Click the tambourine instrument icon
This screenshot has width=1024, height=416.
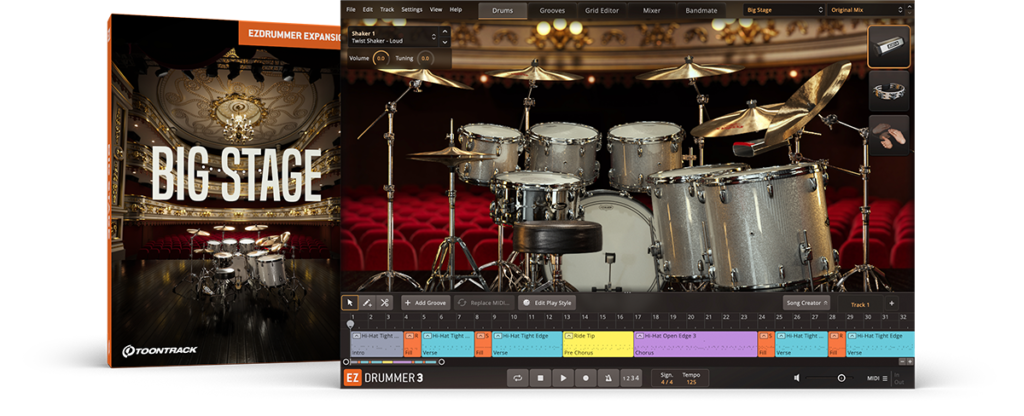click(888, 90)
